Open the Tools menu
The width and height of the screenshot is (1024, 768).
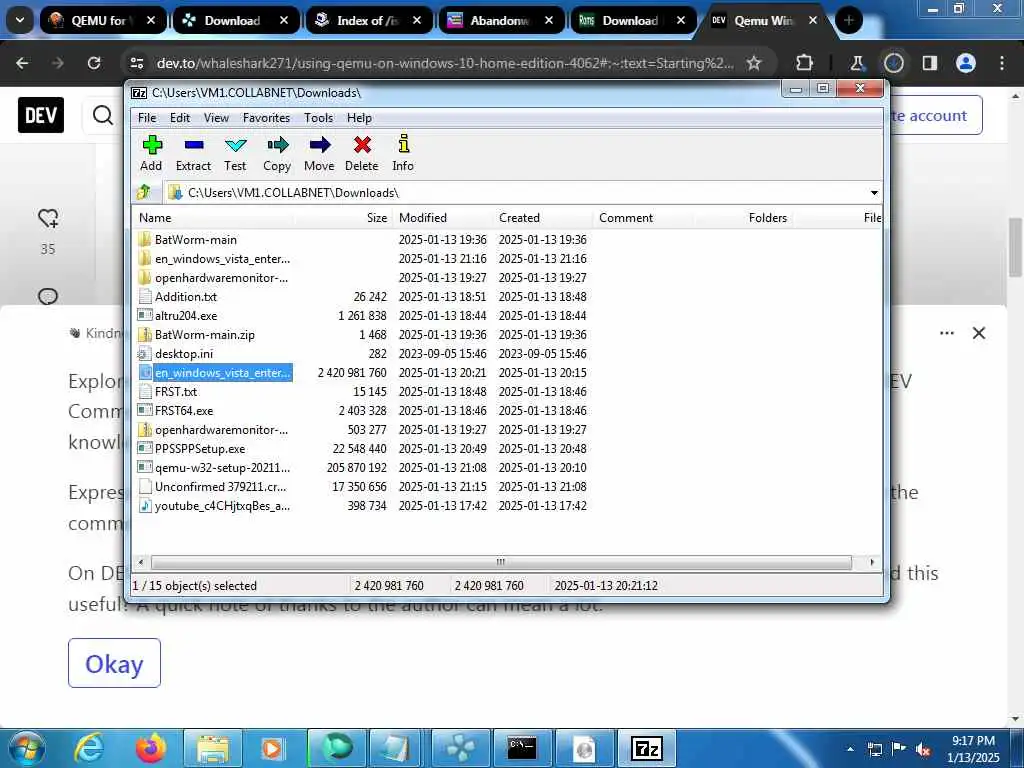coord(319,118)
